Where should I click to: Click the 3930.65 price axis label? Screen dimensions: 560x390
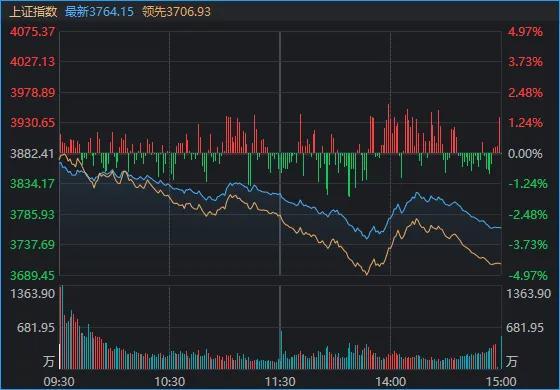click(x=32, y=122)
